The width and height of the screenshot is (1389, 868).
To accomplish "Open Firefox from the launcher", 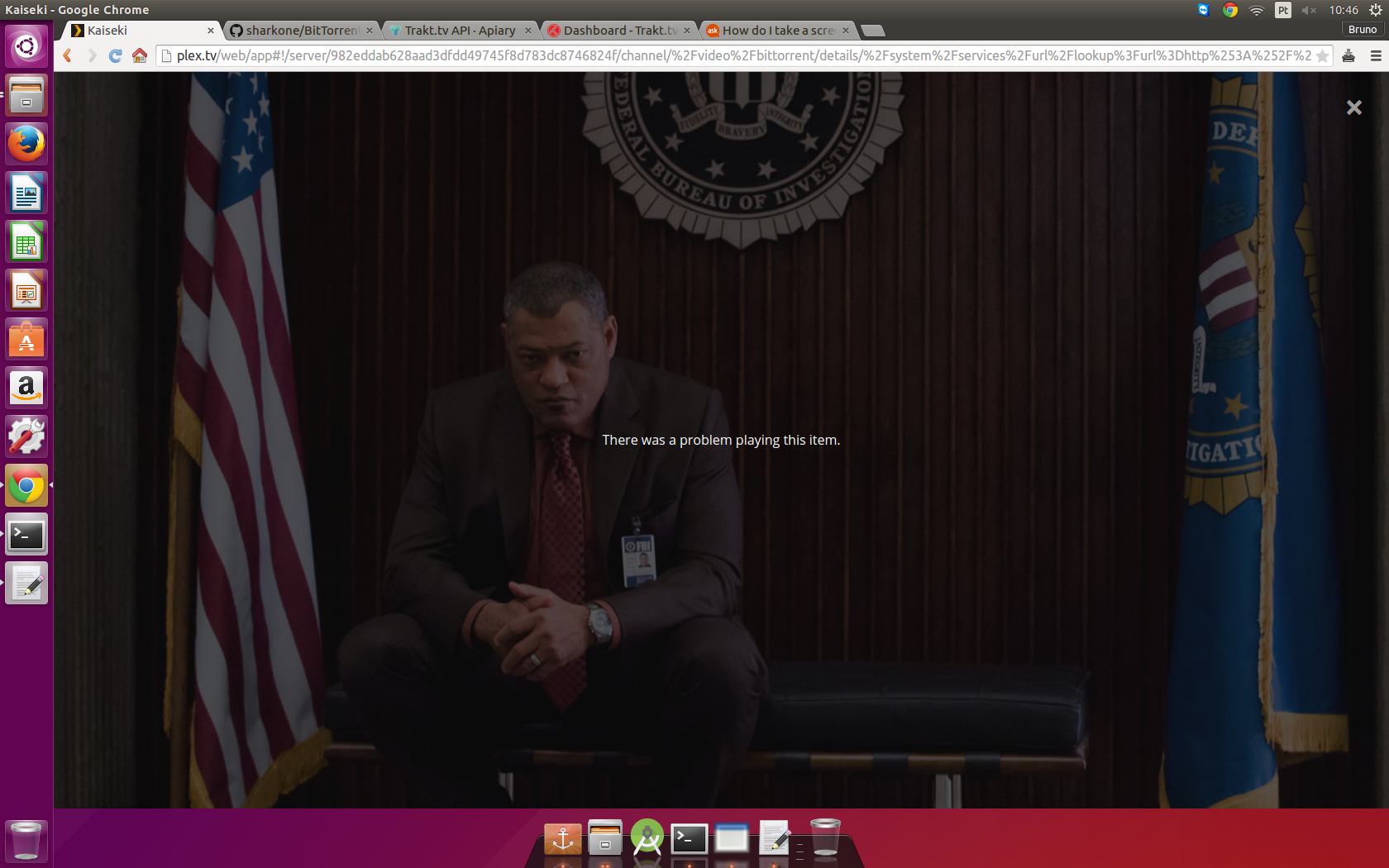I will [x=26, y=143].
